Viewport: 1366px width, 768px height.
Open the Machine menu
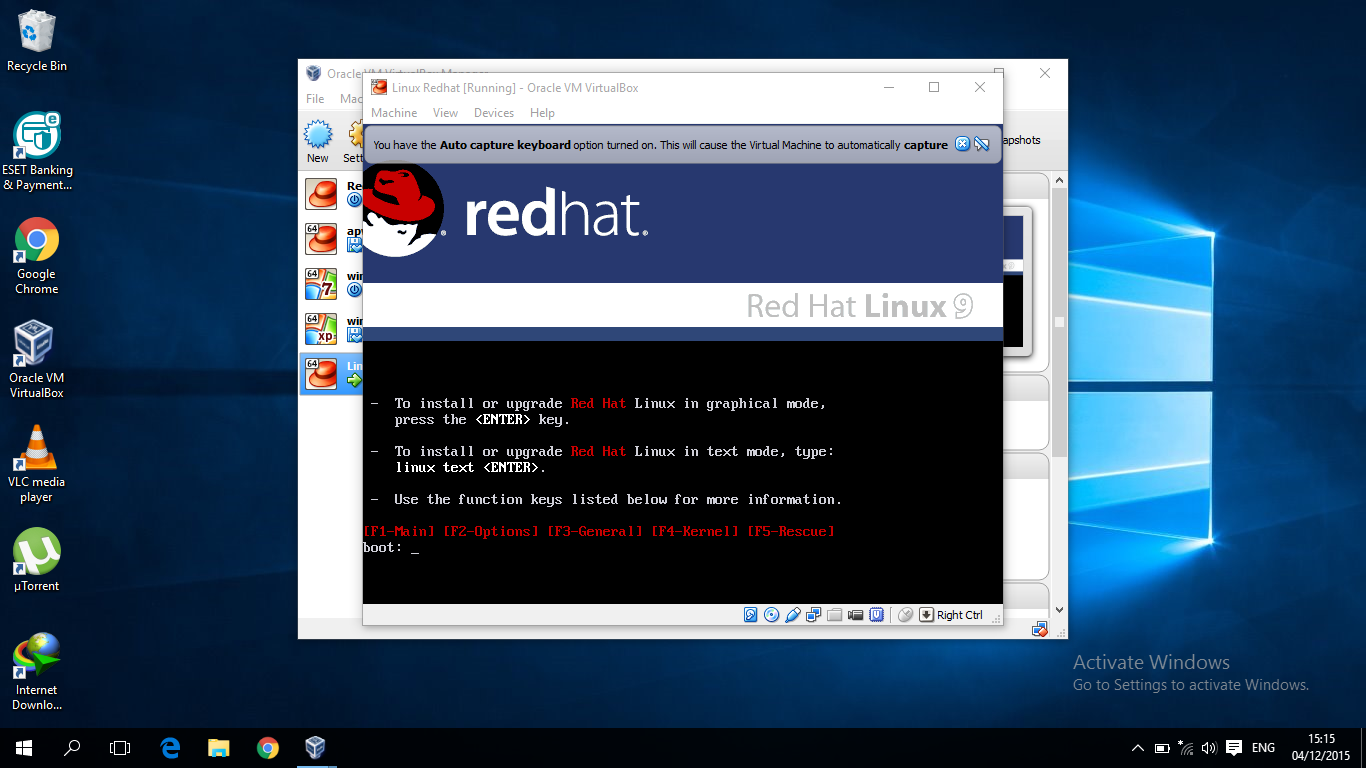point(393,113)
